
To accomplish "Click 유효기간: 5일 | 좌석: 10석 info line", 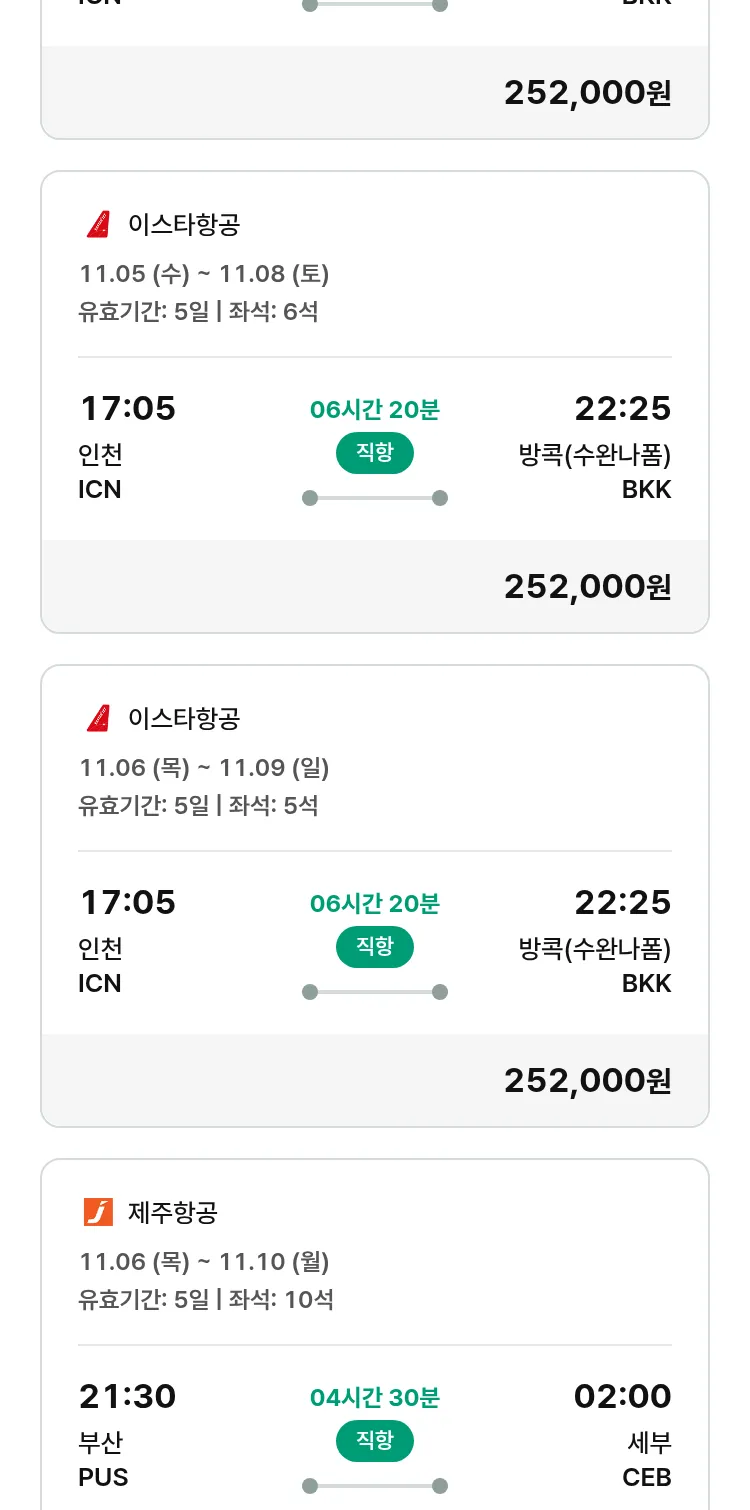I will [x=206, y=1299].
